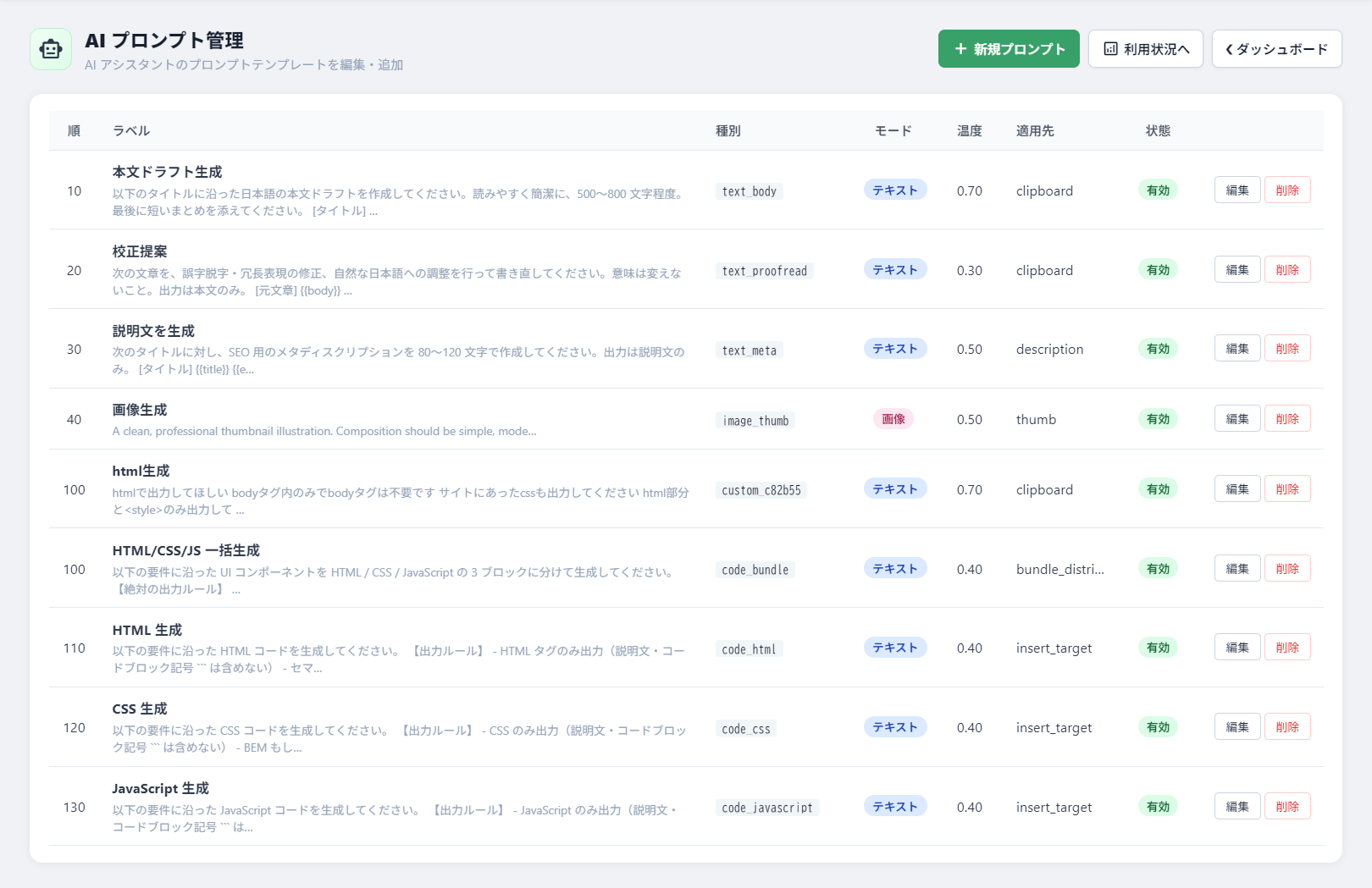Click the code_css type tag
Image resolution: width=1372 pixels, height=888 pixels.
click(746, 729)
